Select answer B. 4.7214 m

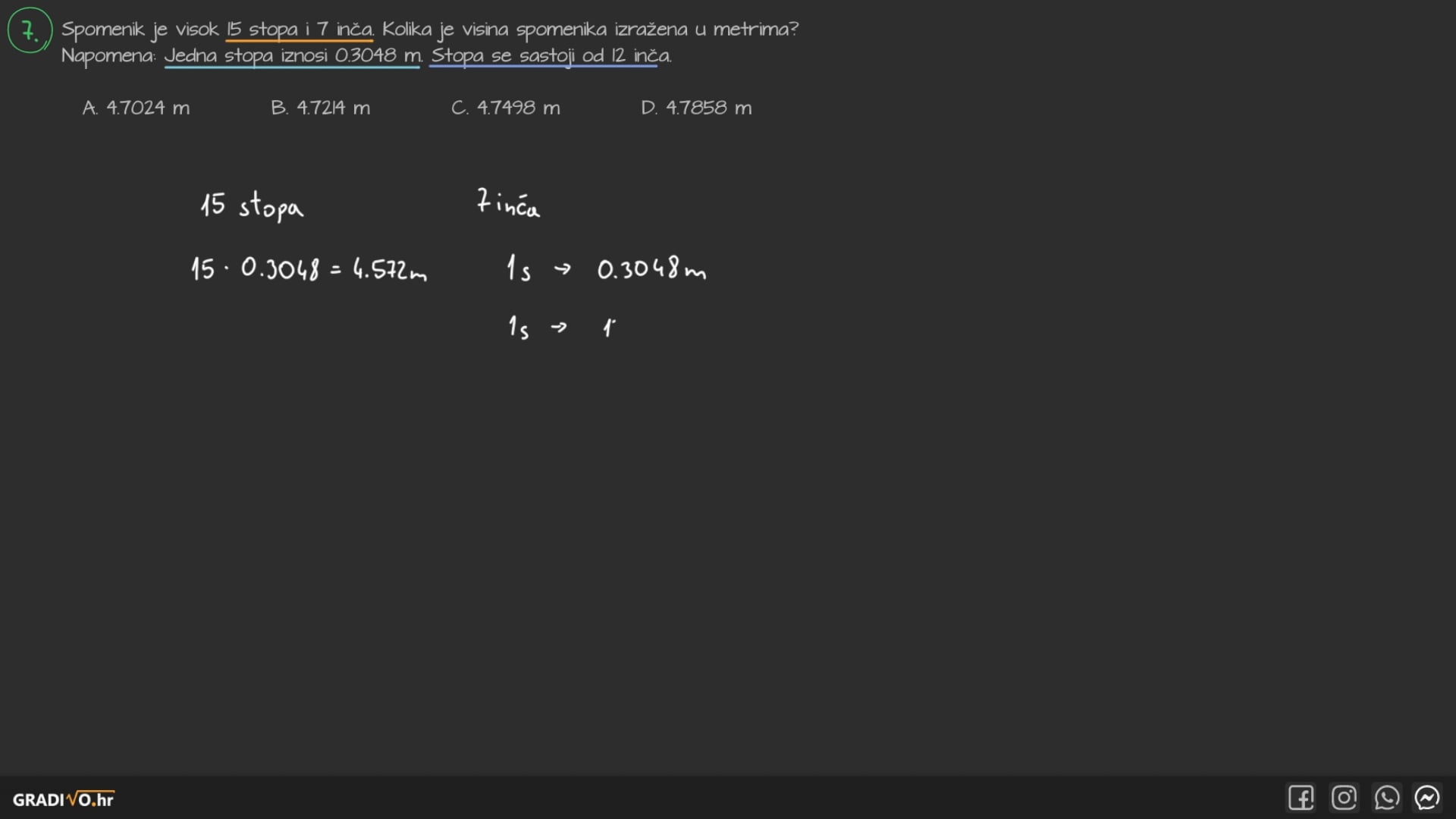pos(321,108)
